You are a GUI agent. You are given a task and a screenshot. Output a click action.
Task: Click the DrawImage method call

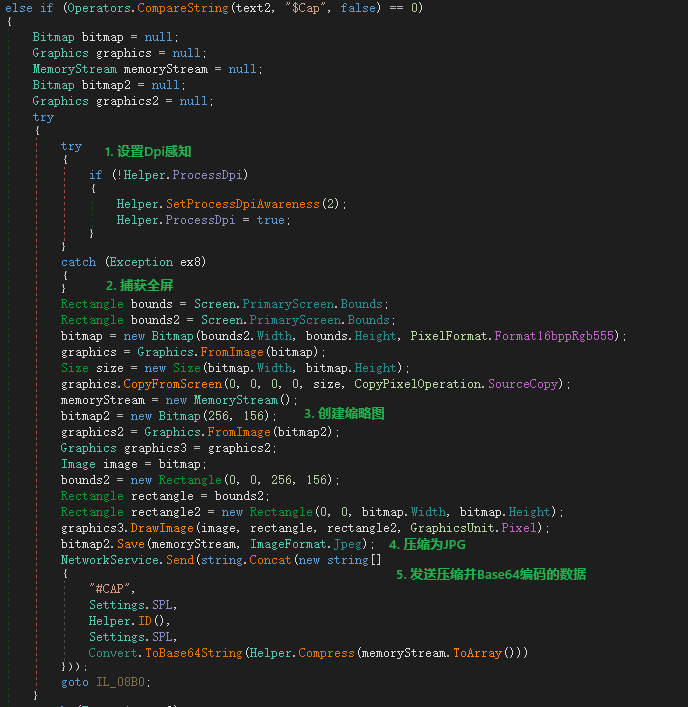(162, 528)
